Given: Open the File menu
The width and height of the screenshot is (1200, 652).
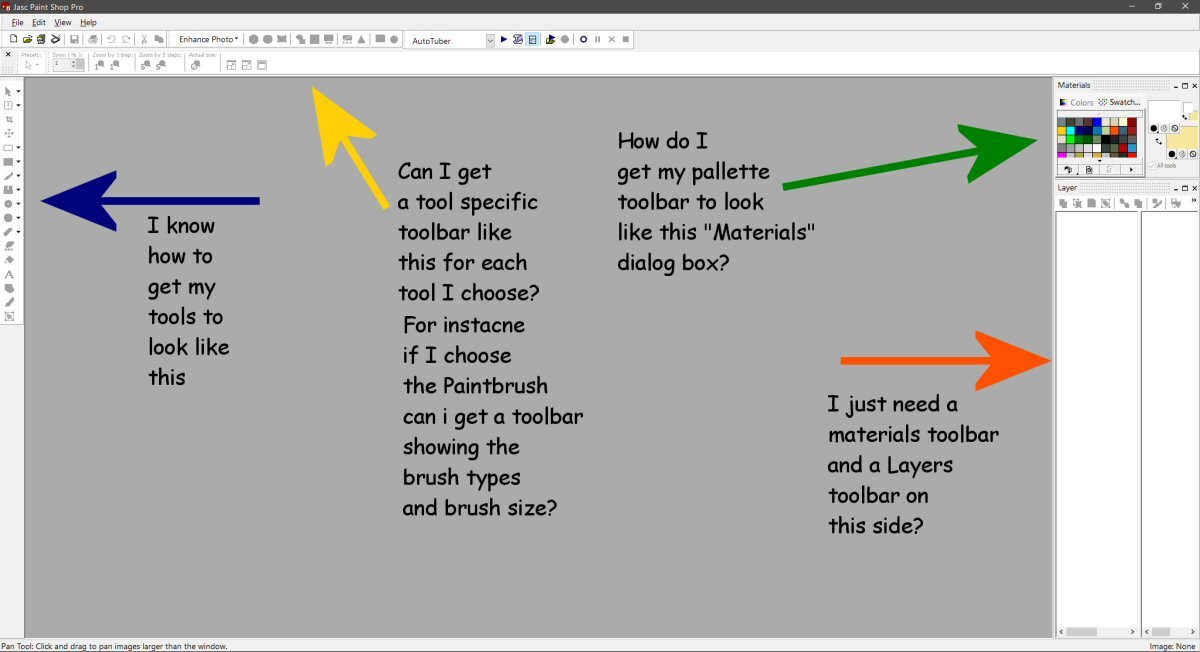Looking at the screenshot, I should (x=17, y=22).
